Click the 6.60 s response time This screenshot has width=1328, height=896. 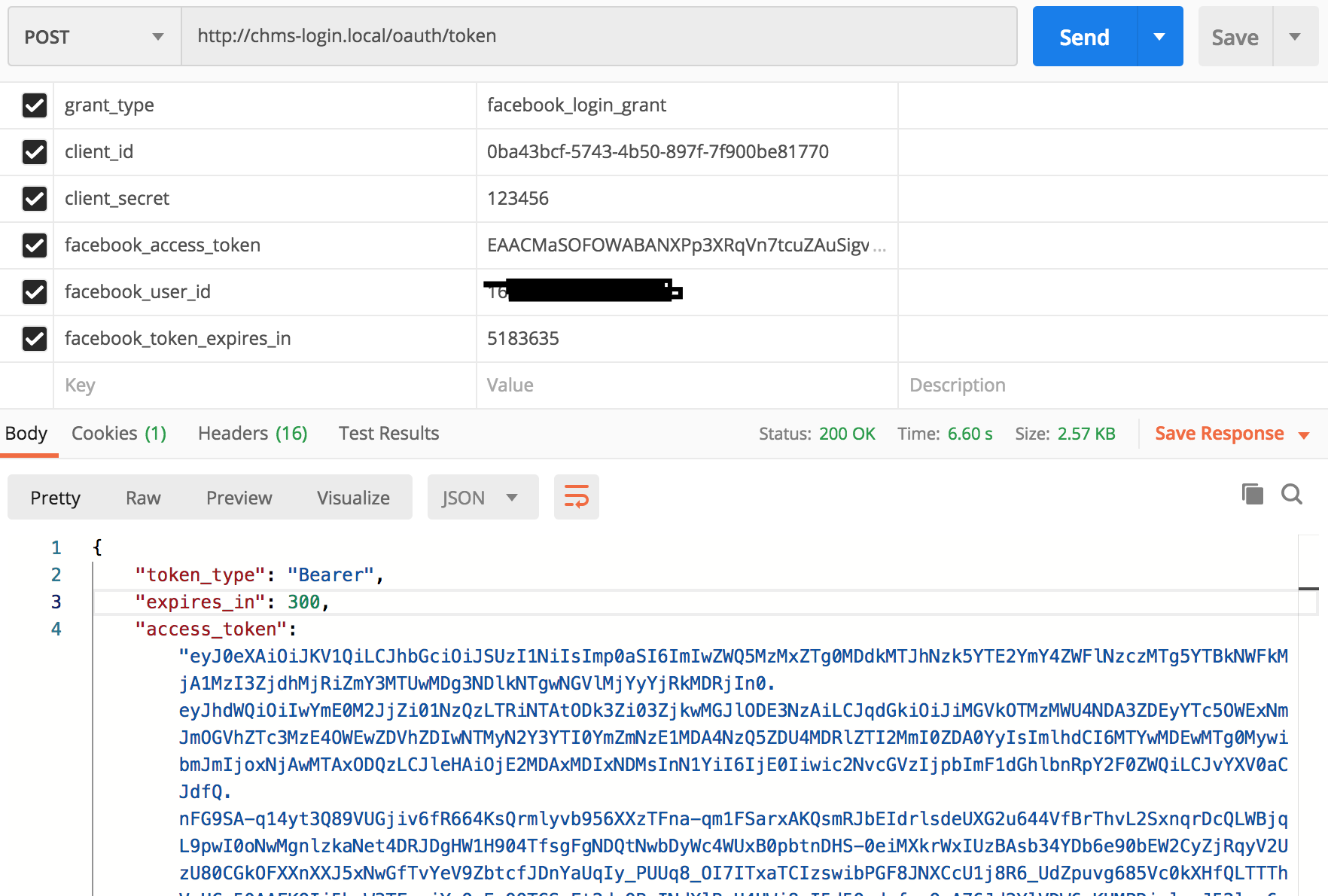click(970, 434)
